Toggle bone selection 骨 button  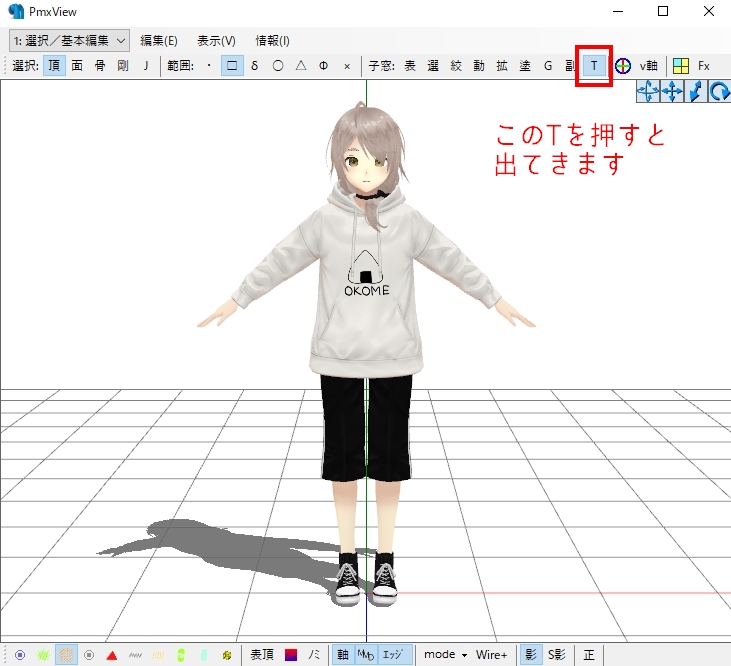click(100, 66)
